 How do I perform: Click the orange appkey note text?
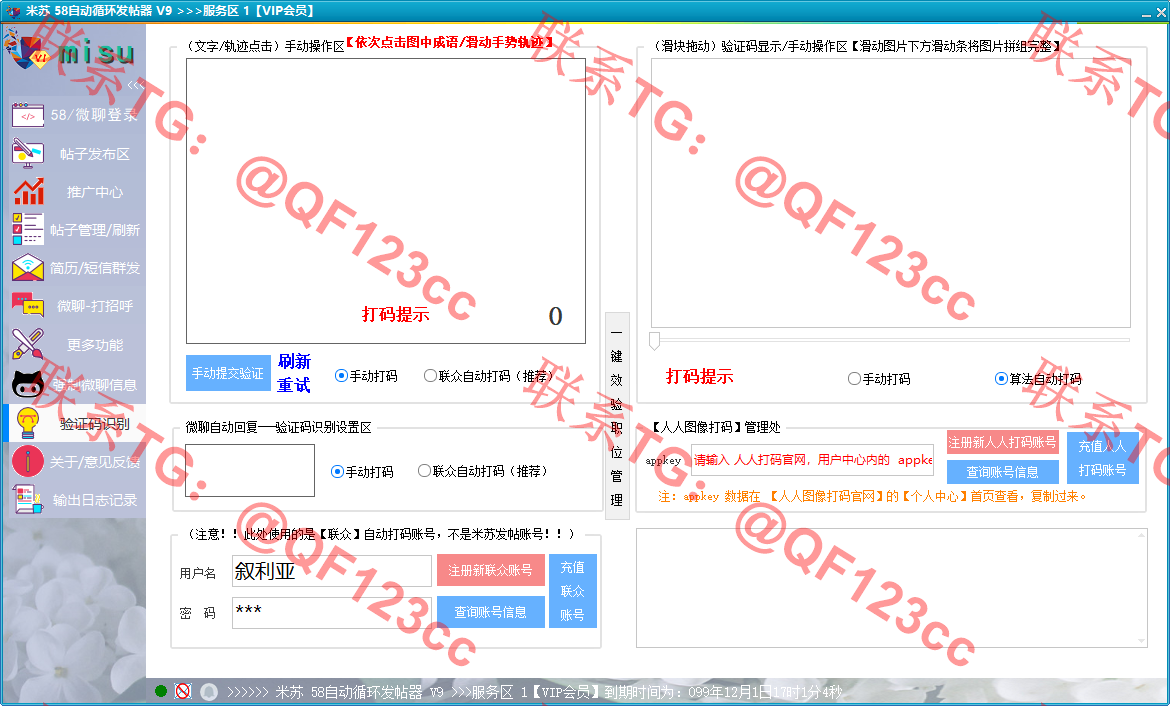point(872,496)
